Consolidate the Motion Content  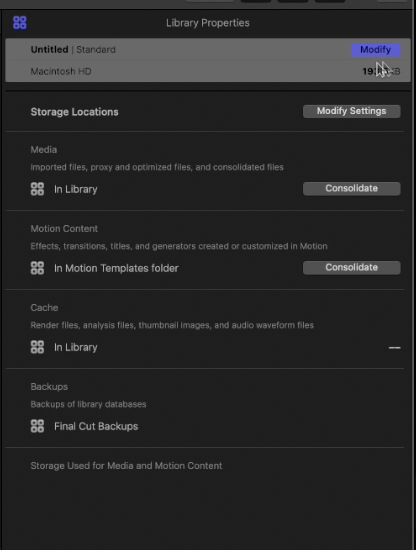point(351,267)
